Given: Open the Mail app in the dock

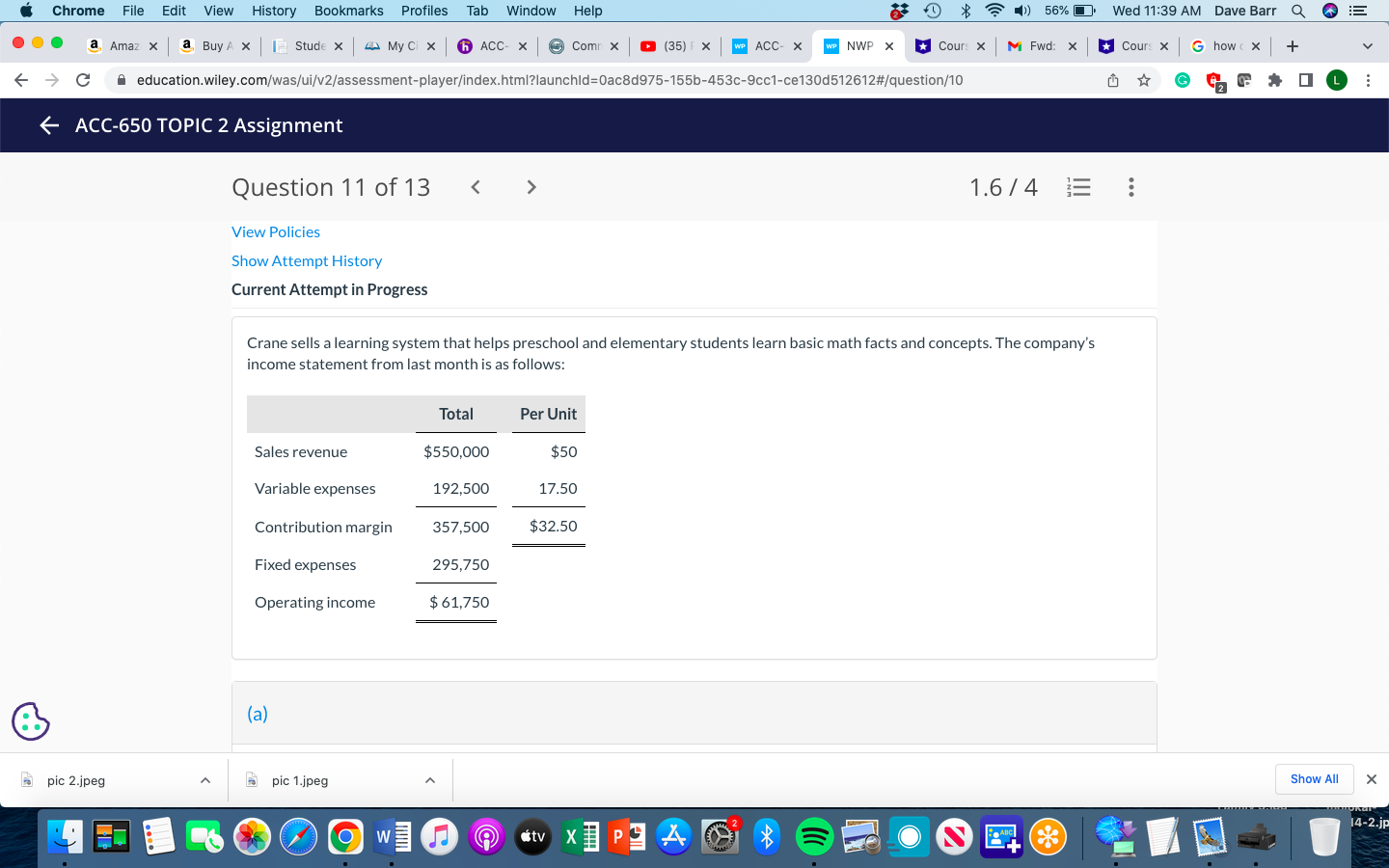Looking at the screenshot, I should coord(1210,837).
